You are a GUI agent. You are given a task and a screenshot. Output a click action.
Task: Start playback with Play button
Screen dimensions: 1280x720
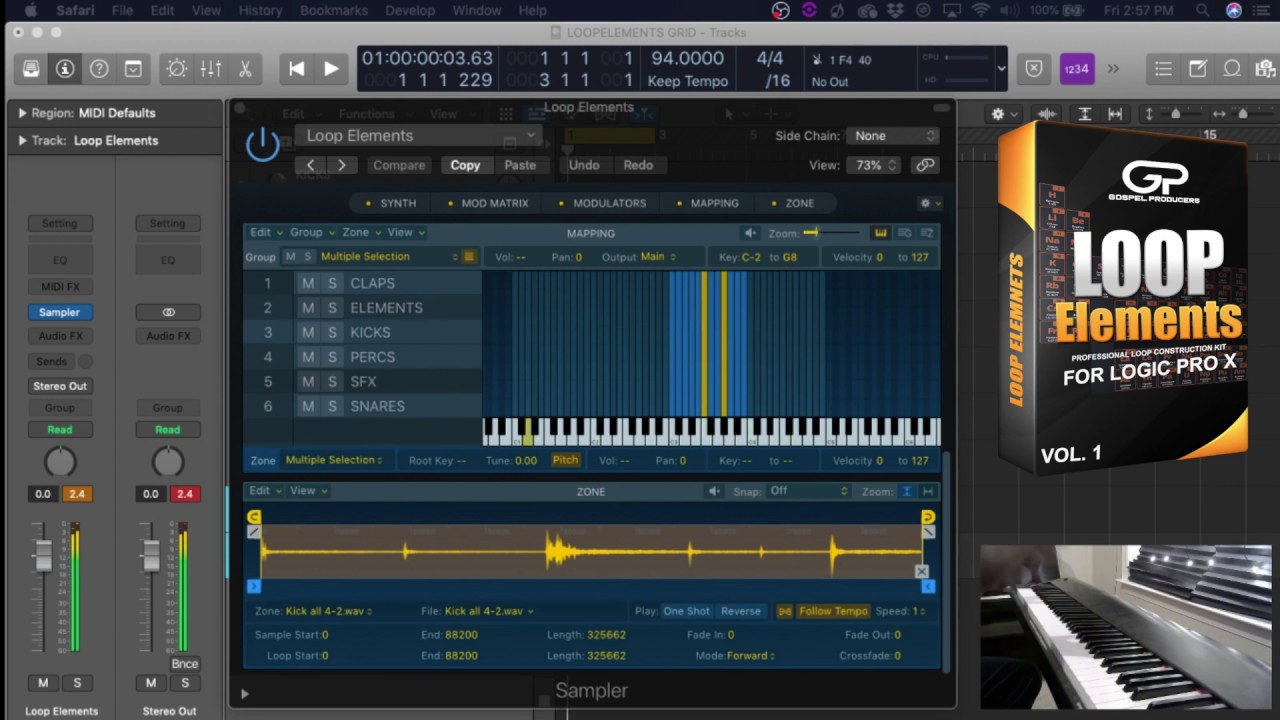pyautogui.click(x=331, y=69)
